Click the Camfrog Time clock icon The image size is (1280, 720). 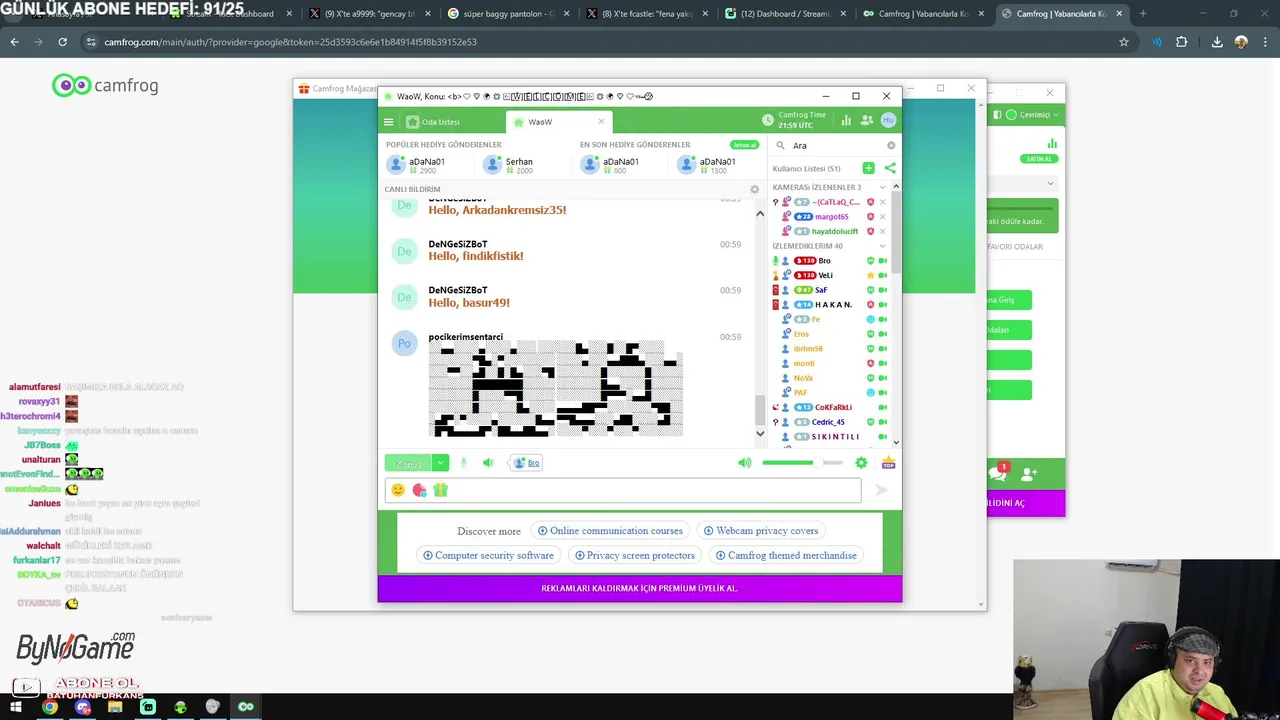point(768,120)
